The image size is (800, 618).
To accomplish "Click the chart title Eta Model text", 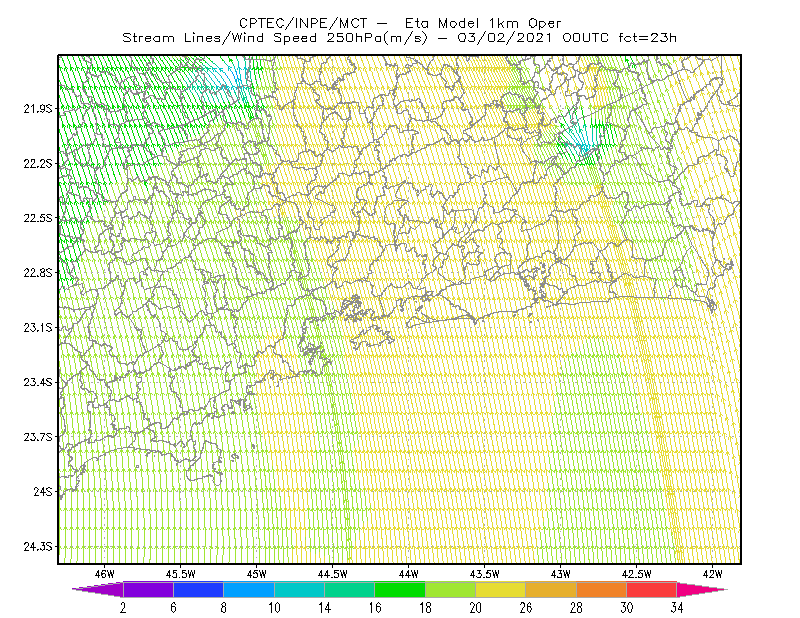I will tap(442, 23).
